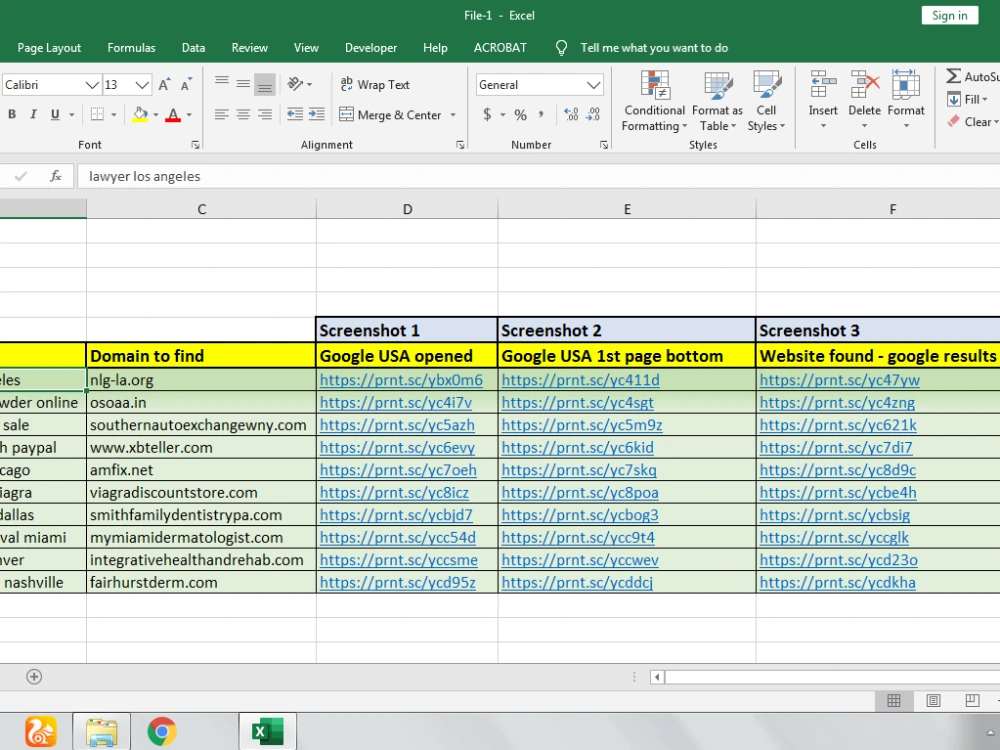Click the Increase Font Size icon
Image resolution: width=1000 pixels, height=750 pixels.
[164, 85]
